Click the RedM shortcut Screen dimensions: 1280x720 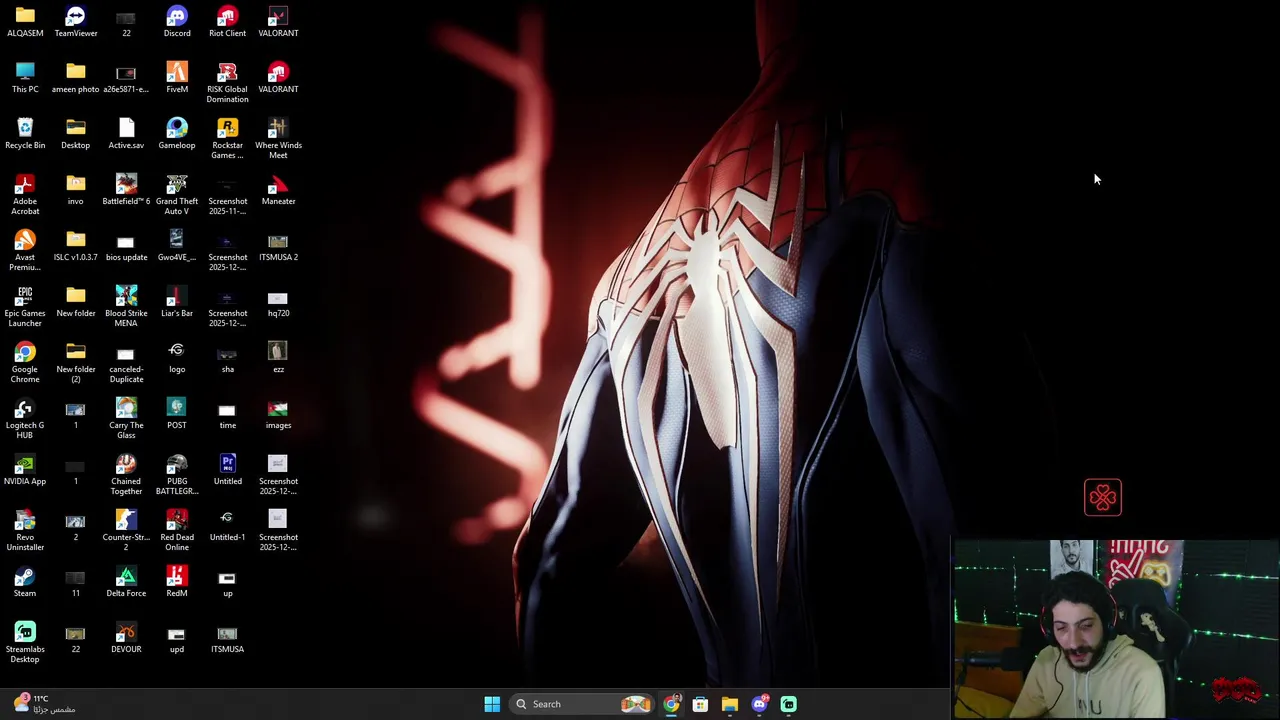177,582
